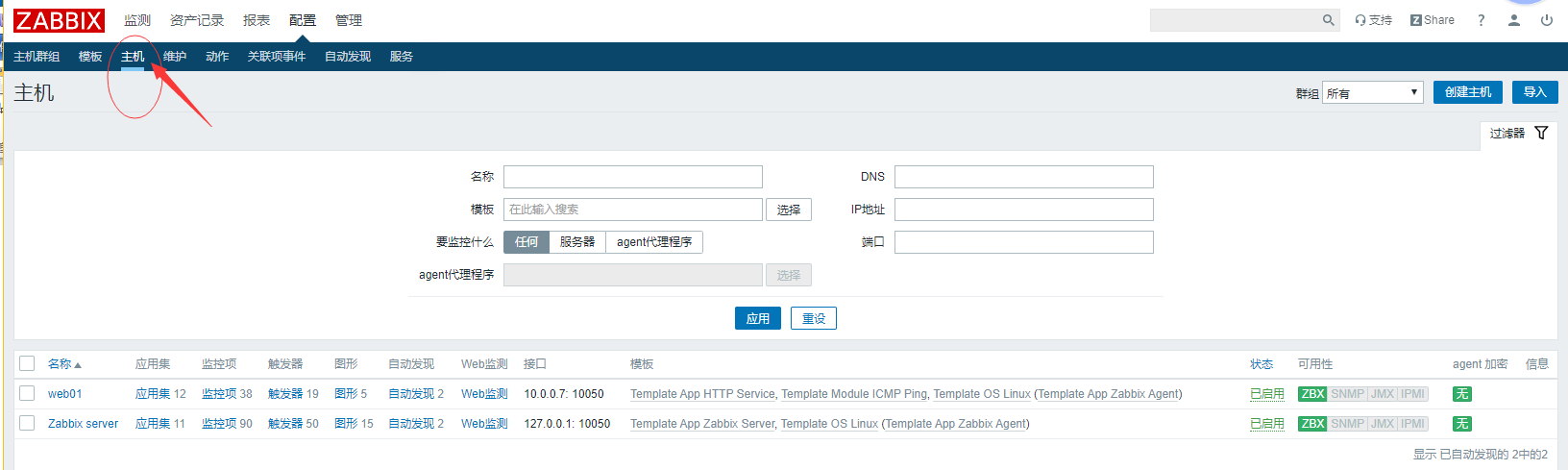
Task: Click Zabbix server ZBX availability badge
Action: click(1312, 424)
